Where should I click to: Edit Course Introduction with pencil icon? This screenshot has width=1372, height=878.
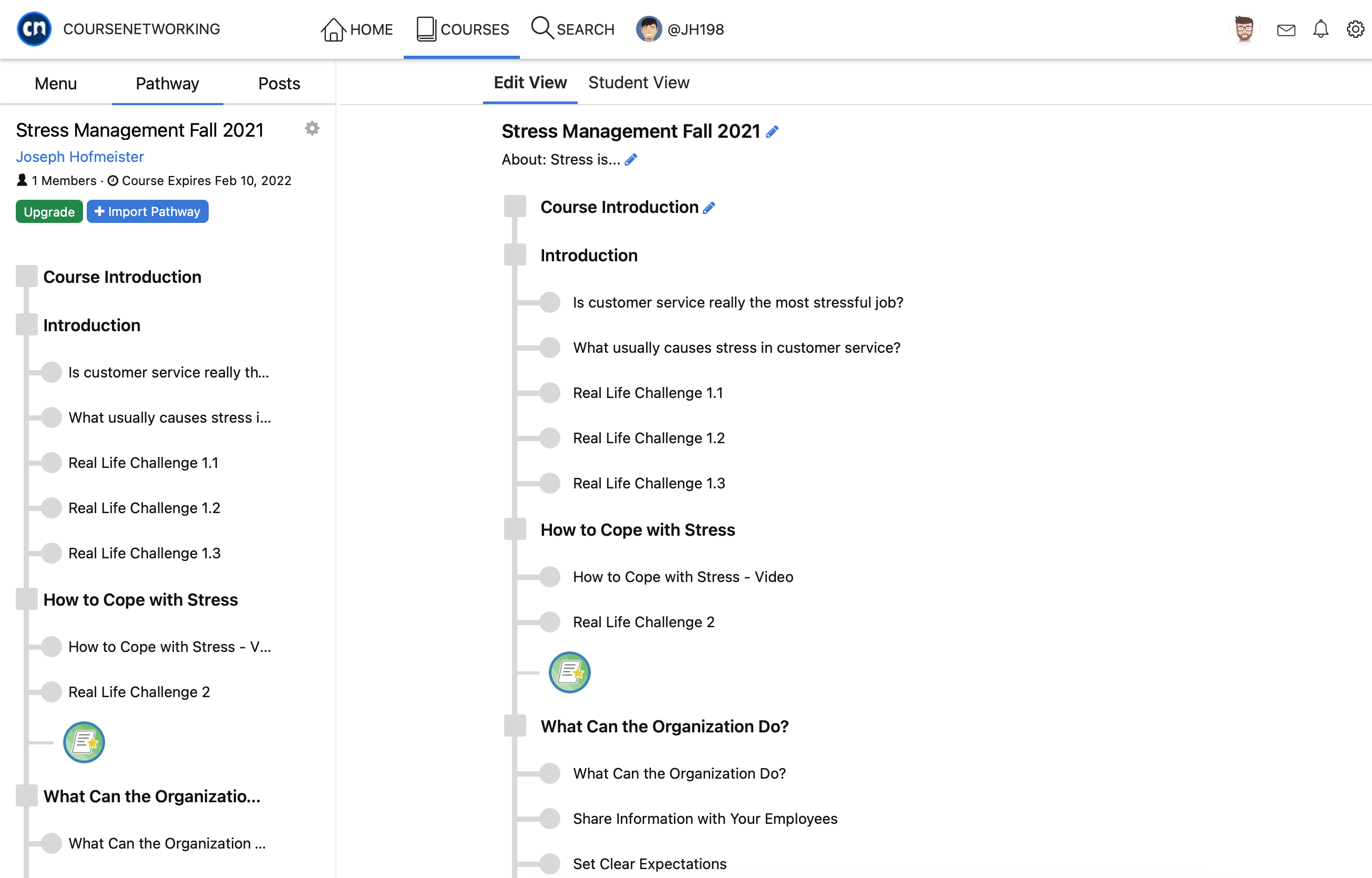709,208
